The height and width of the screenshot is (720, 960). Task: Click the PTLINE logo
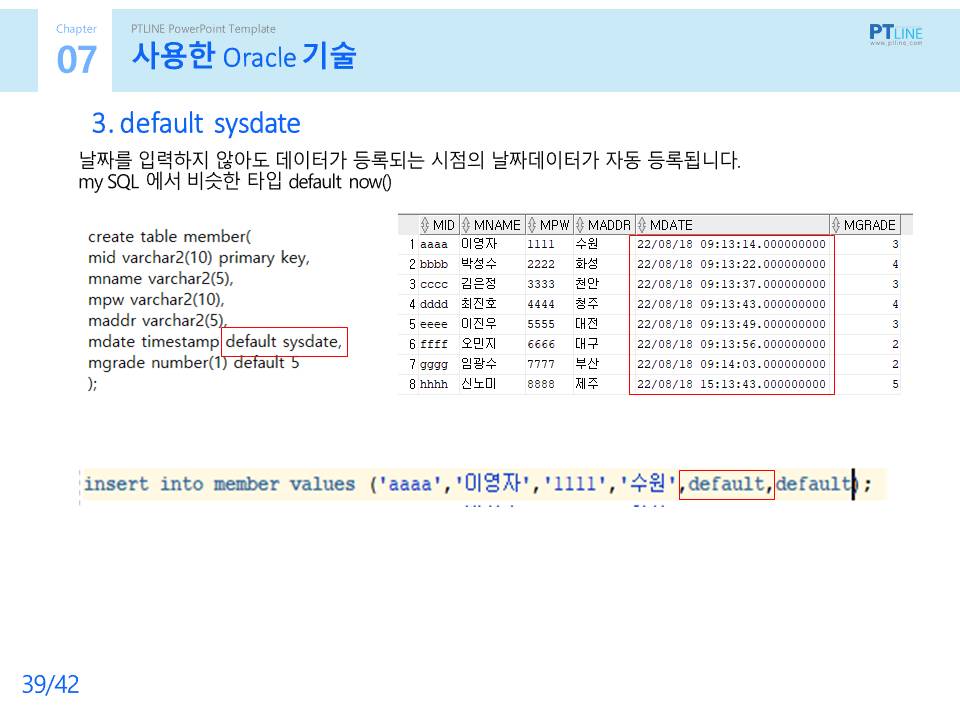[896, 34]
